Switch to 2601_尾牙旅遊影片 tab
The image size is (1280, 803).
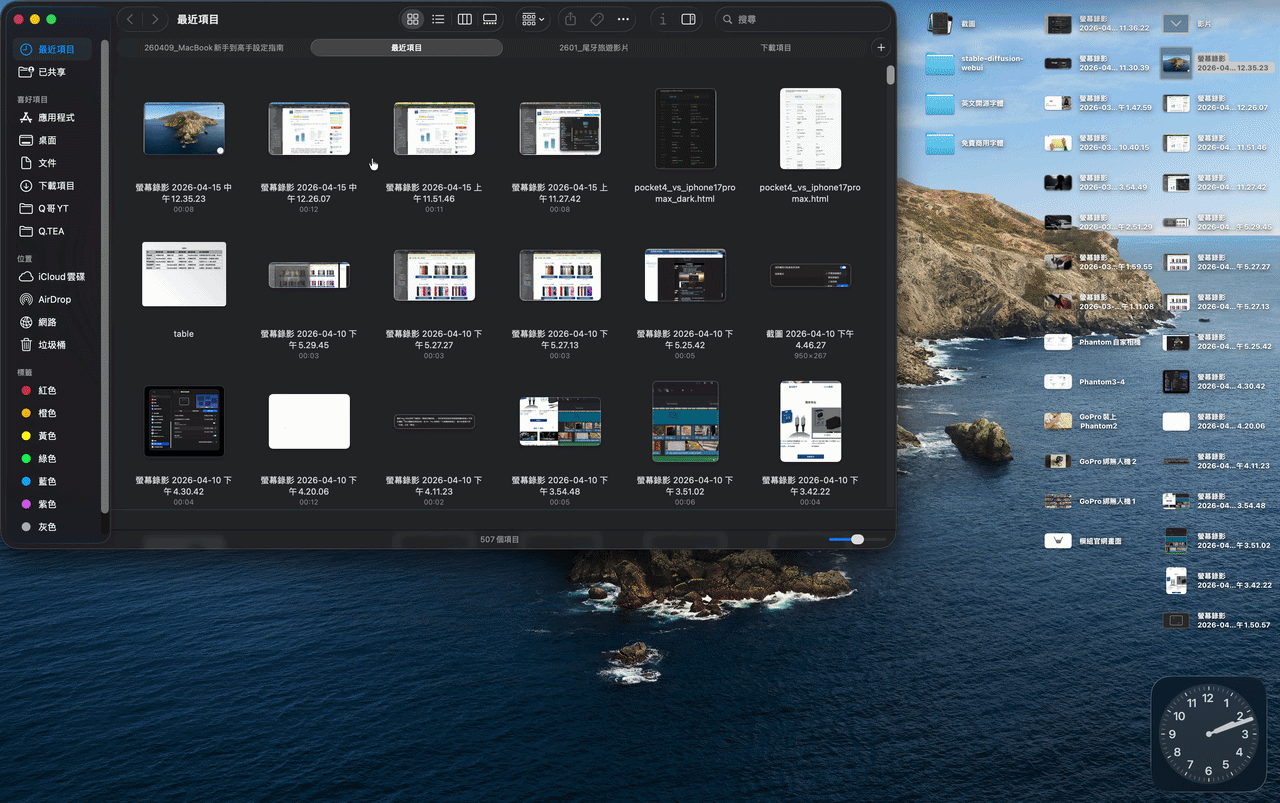[x=594, y=48]
